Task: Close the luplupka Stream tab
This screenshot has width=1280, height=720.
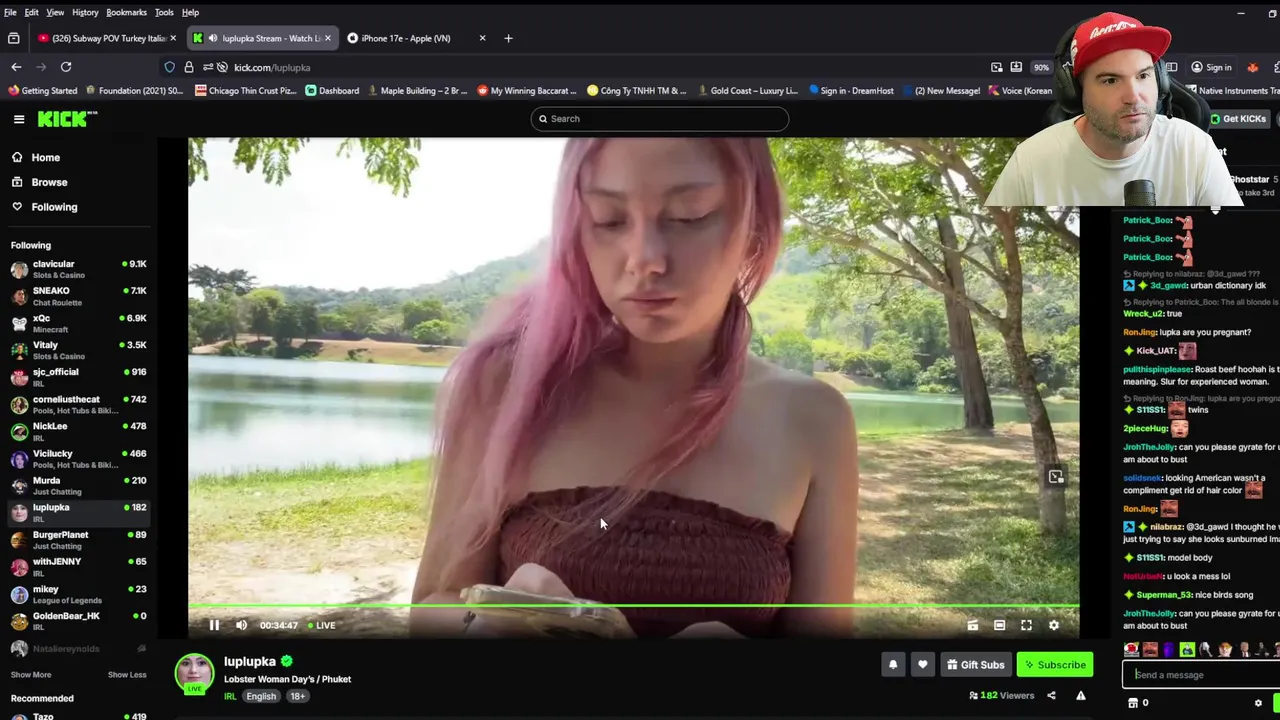Action: click(x=328, y=38)
